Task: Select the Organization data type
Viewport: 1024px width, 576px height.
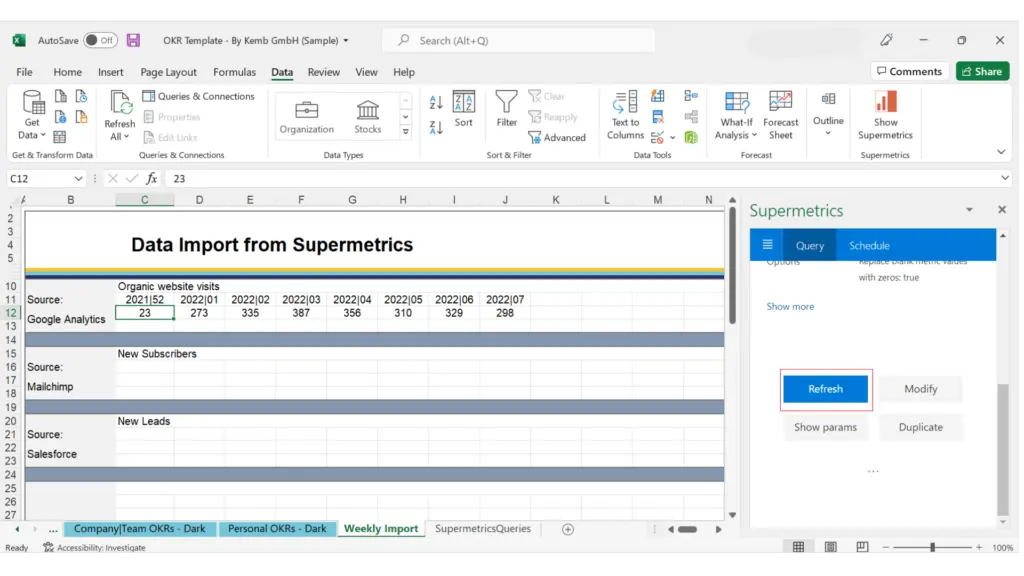Action: coord(306,117)
